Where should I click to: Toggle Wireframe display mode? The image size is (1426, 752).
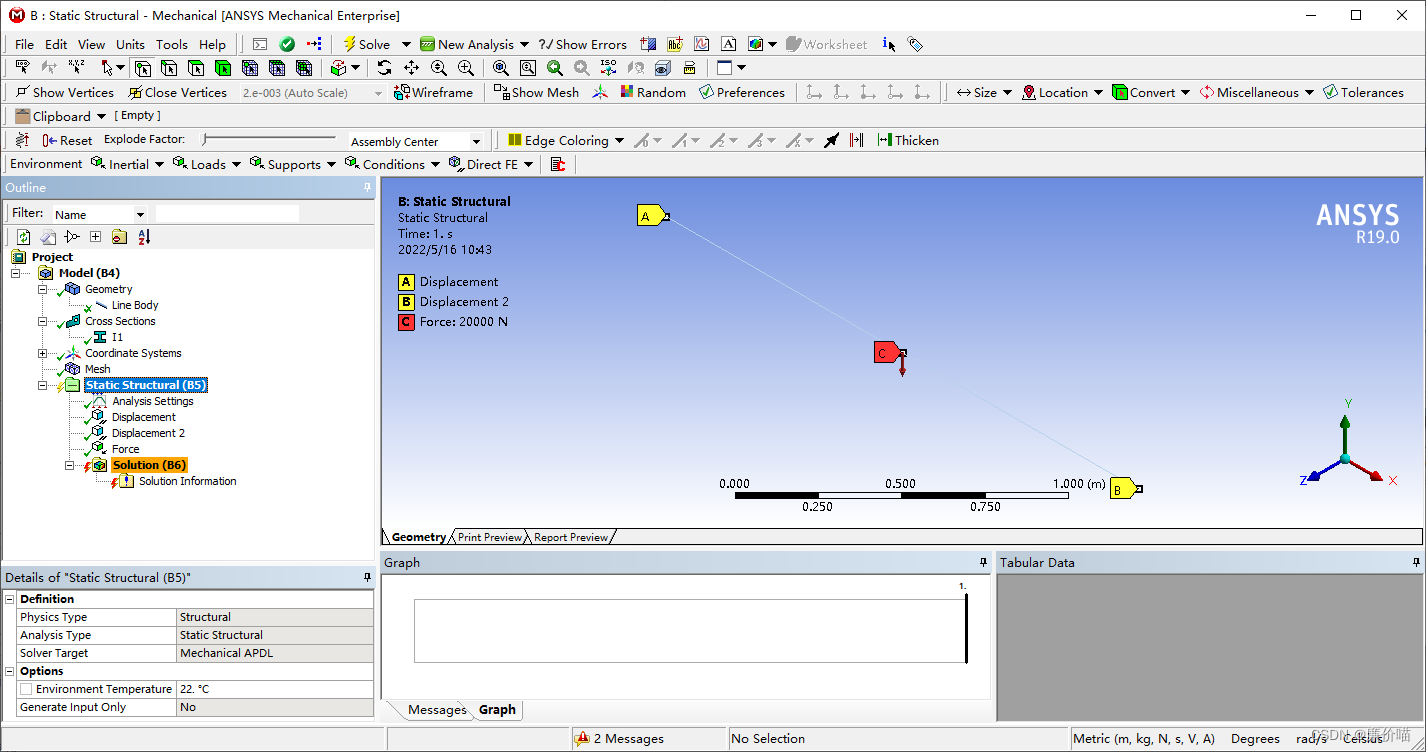coord(434,92)
